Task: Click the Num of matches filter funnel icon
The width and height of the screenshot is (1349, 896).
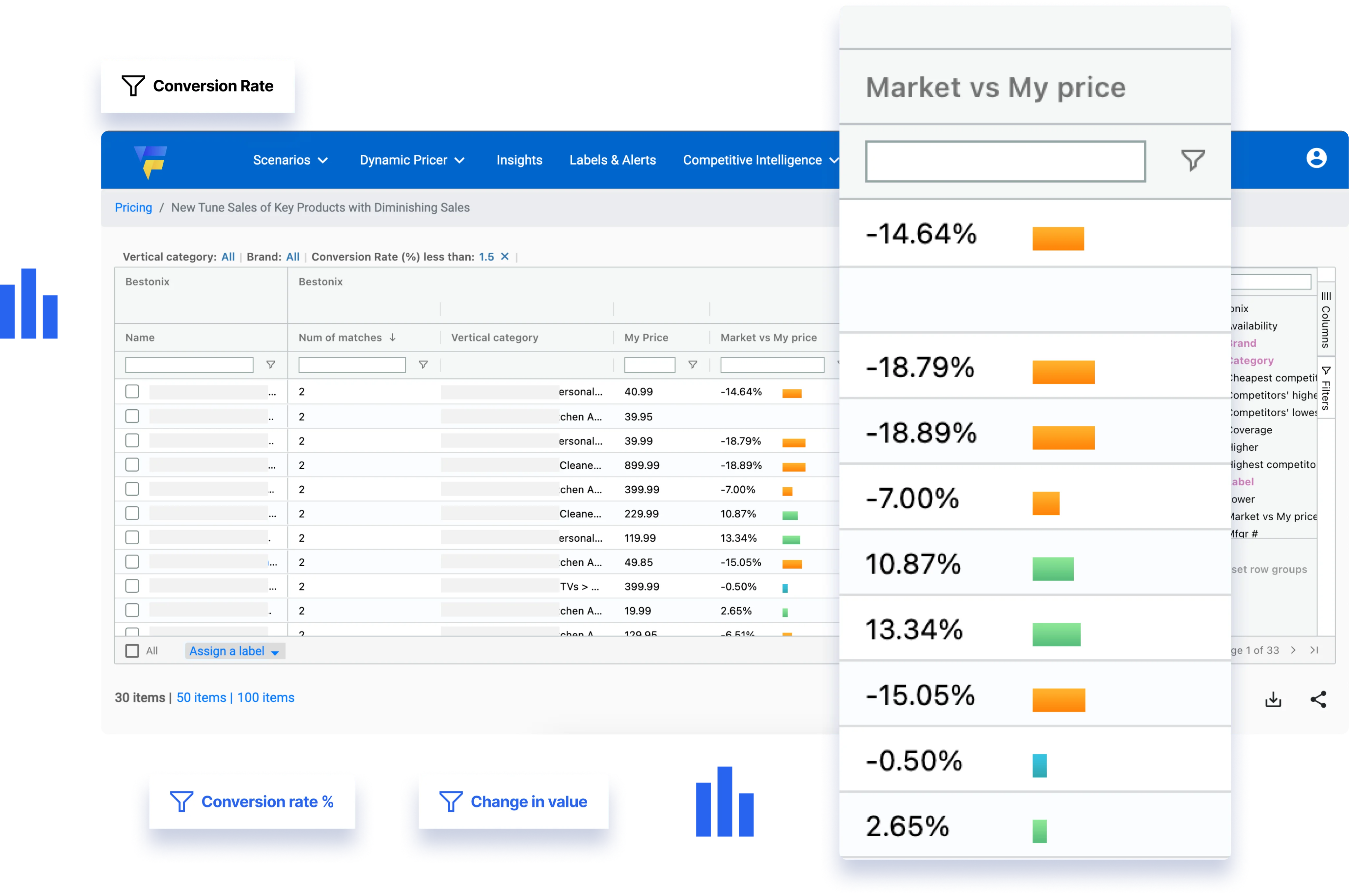Action: [x=424, y=365]
